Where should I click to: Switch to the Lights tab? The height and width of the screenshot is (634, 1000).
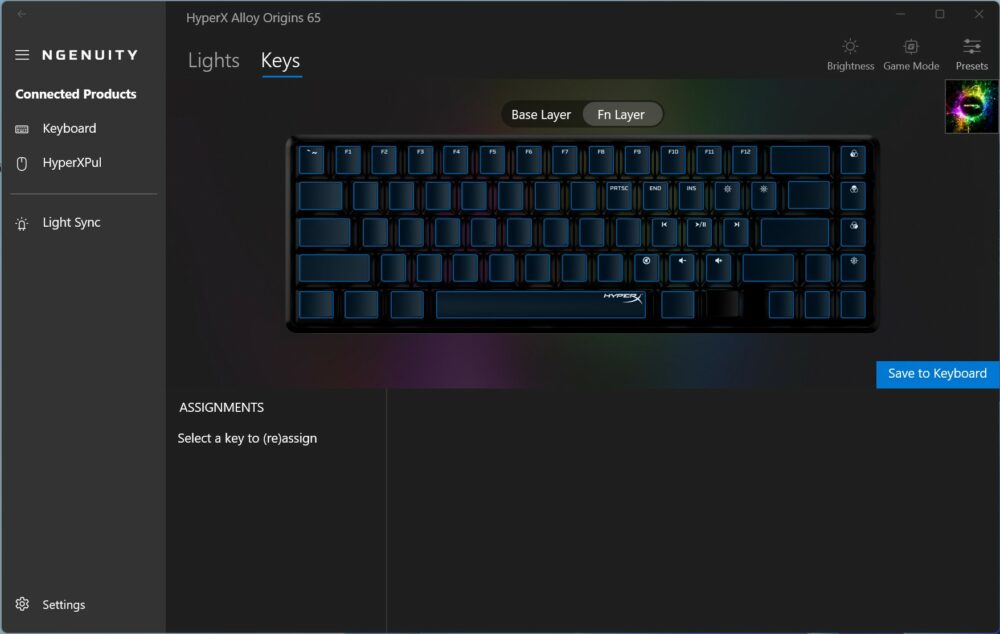[x=214, y=61]
